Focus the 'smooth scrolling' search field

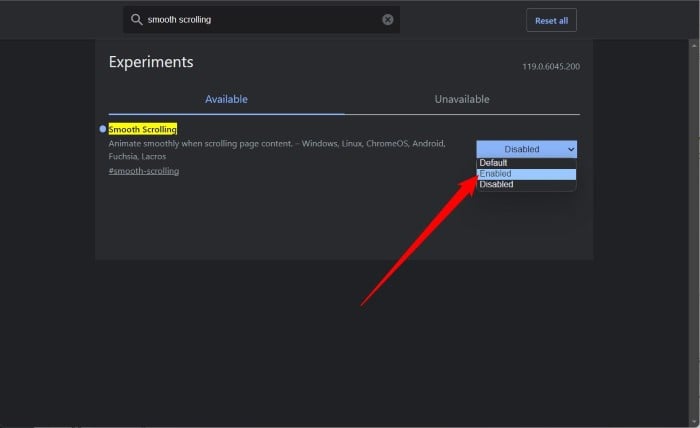pos(260,20)
